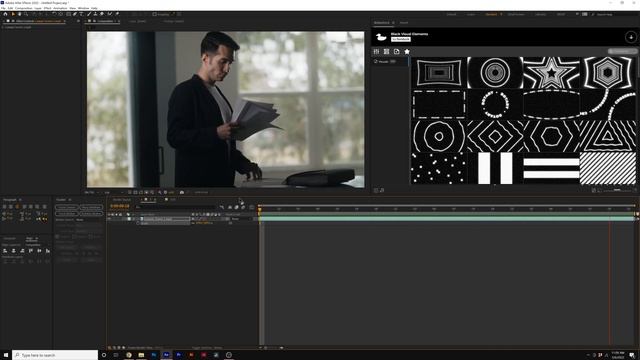640x360 pixels.
Task: Click the Track Motion button
Action: pos(67,213)
